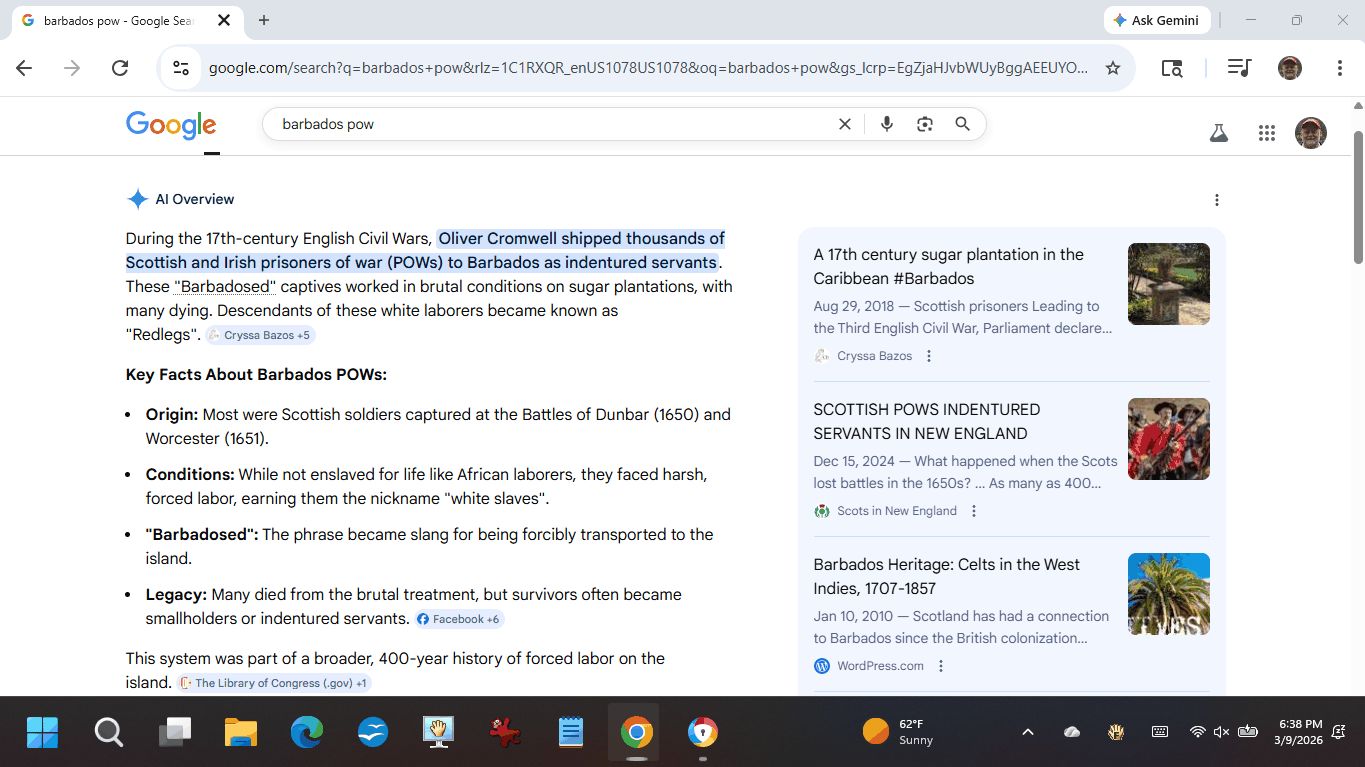
Task: Open File Explorer from the taskbar
Action: click(241, 733)
